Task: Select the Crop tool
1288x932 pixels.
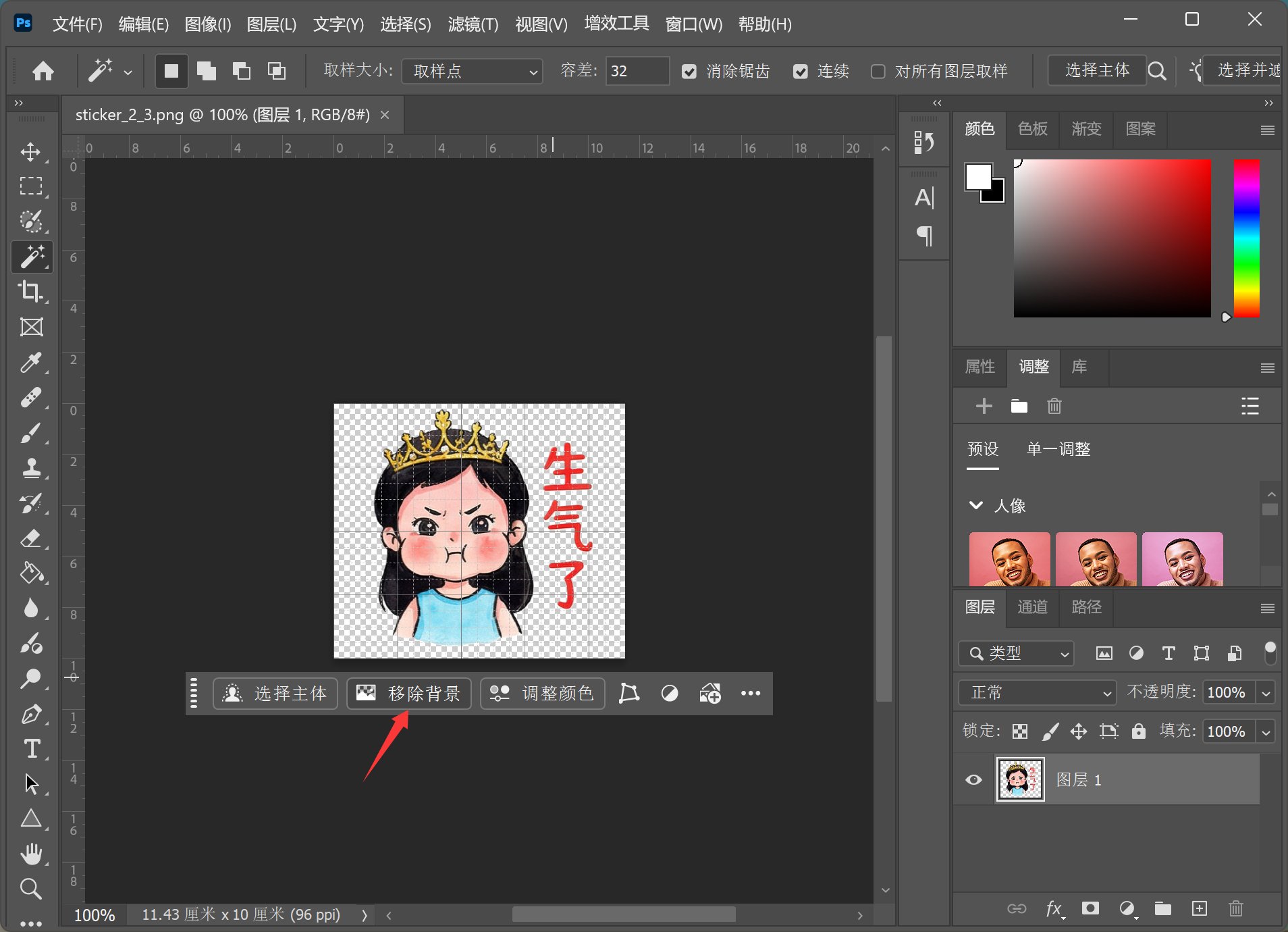Action: coord(31,291)
